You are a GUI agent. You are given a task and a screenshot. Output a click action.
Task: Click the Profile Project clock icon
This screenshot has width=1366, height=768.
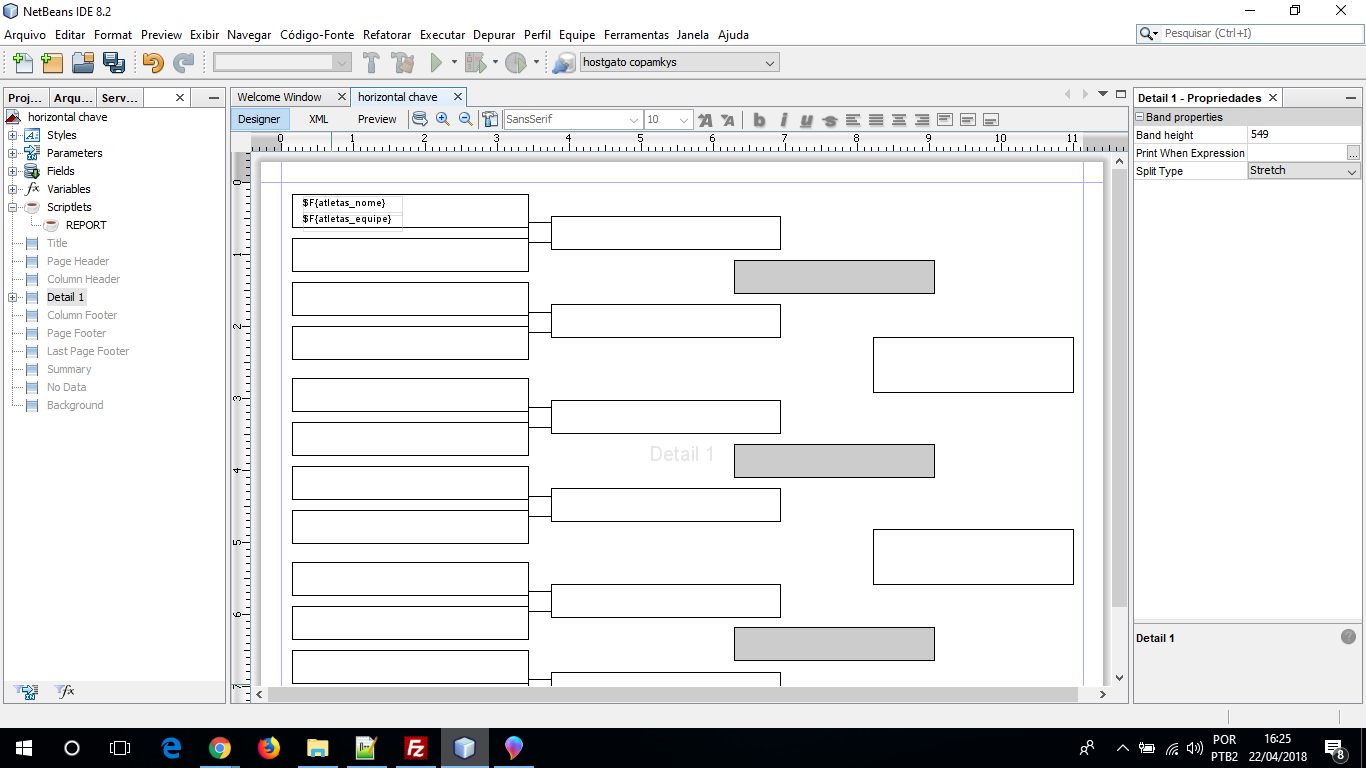516,62
